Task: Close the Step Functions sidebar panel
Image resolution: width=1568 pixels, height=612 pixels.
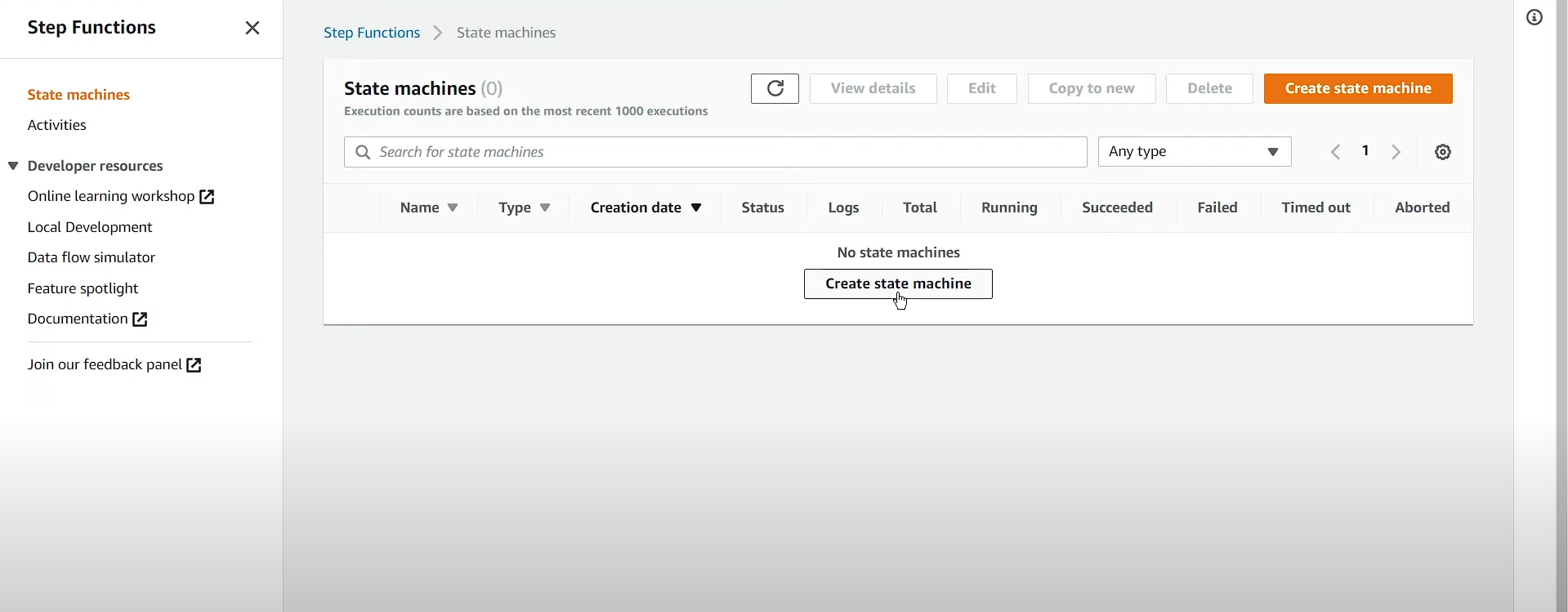Action: click(252, 28)
